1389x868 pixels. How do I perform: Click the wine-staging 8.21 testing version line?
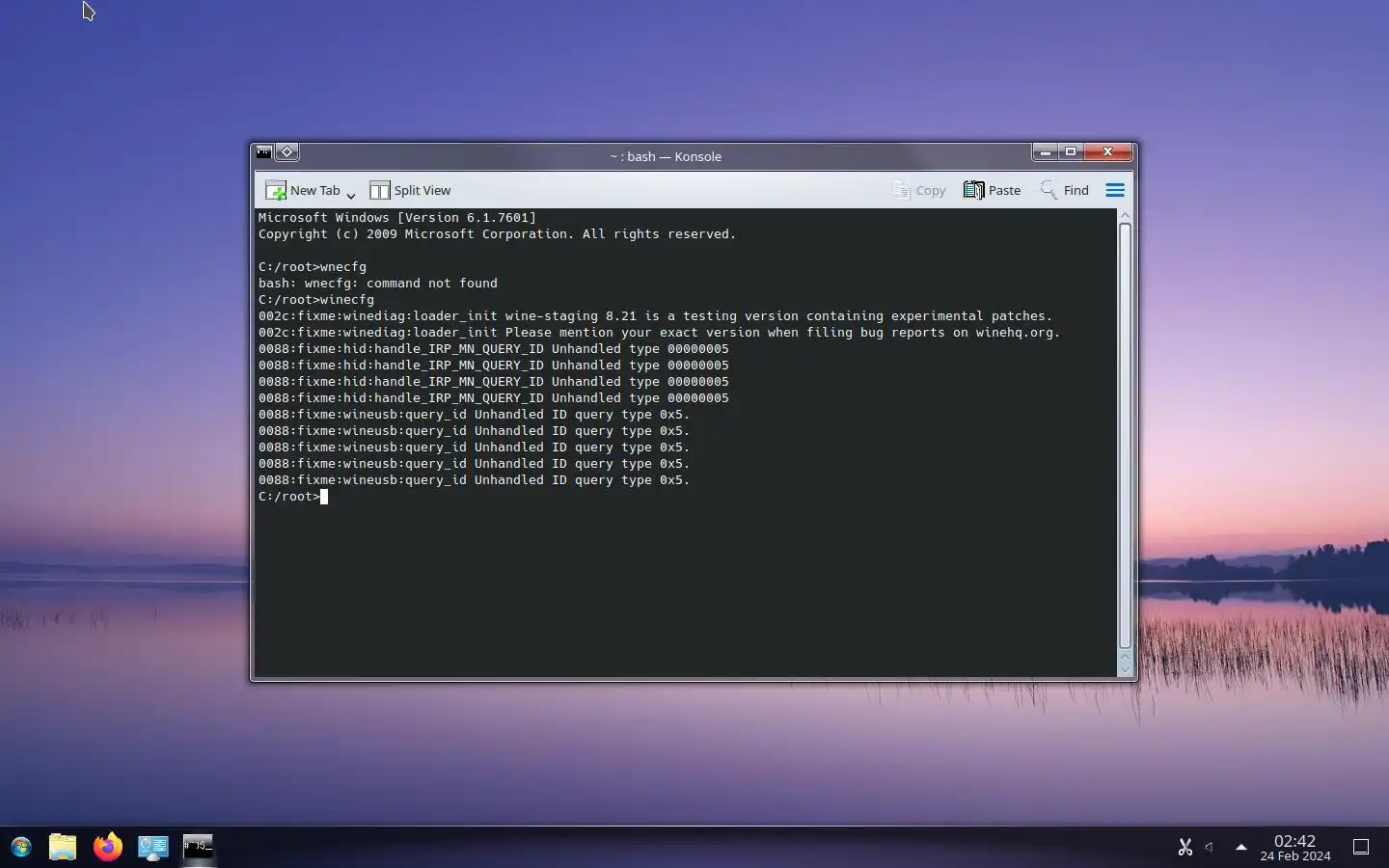pos(655,316)
